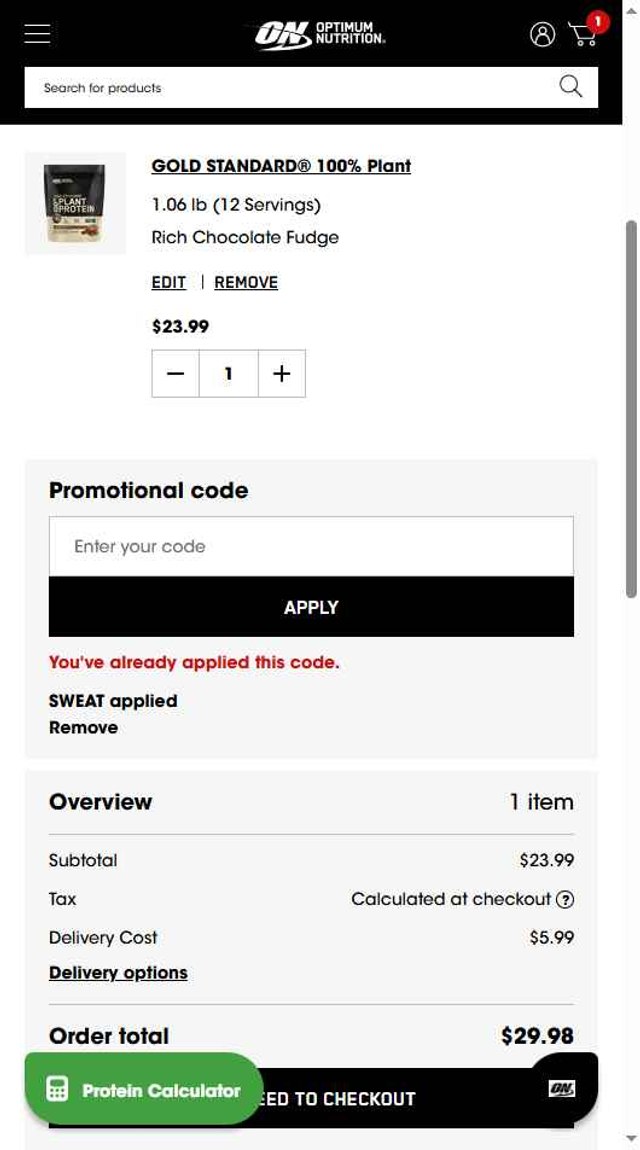Image resolution: width=640 pixels, height=1150 pixels.
Task: Click the search magnifier icon
Action: [x=570, y=87]
